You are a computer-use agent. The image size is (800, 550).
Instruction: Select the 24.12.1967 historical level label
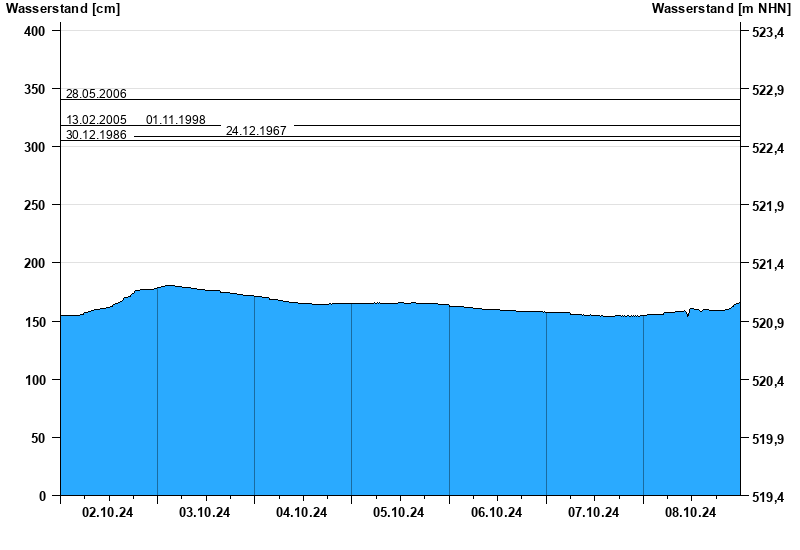pyautogui.click(x=256, y=131)
